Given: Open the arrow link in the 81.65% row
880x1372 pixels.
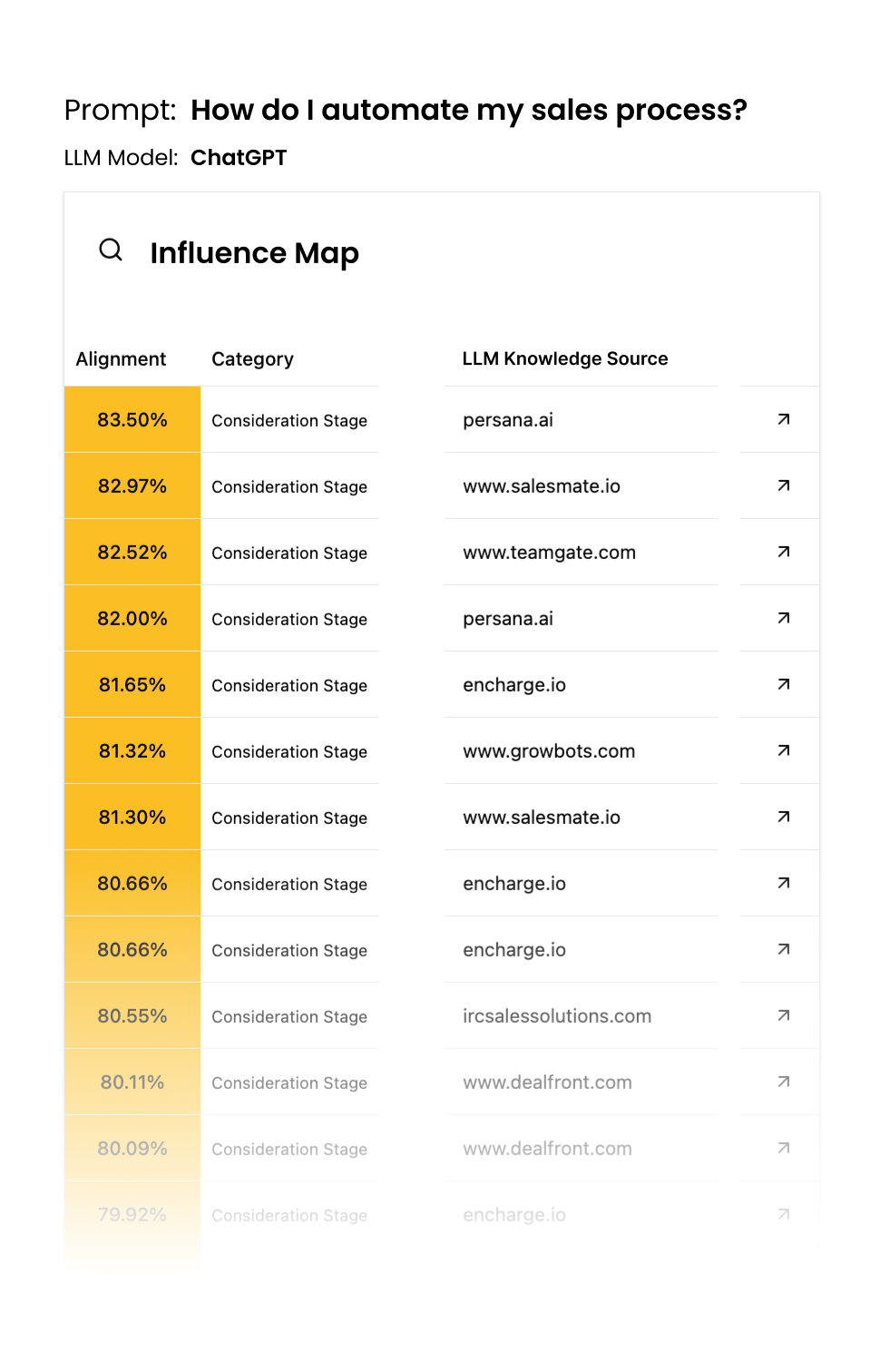Looking at the screenshot, I should [x=784, y=684].
